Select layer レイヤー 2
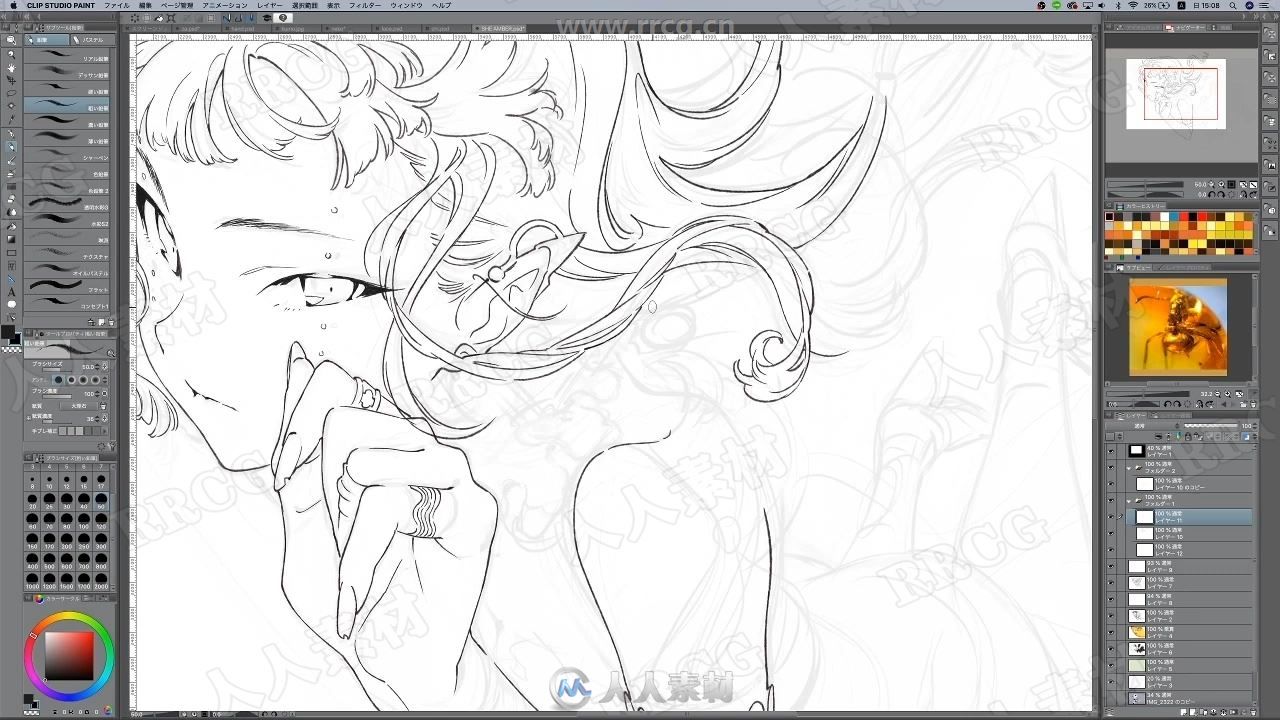 (1190, 616)
